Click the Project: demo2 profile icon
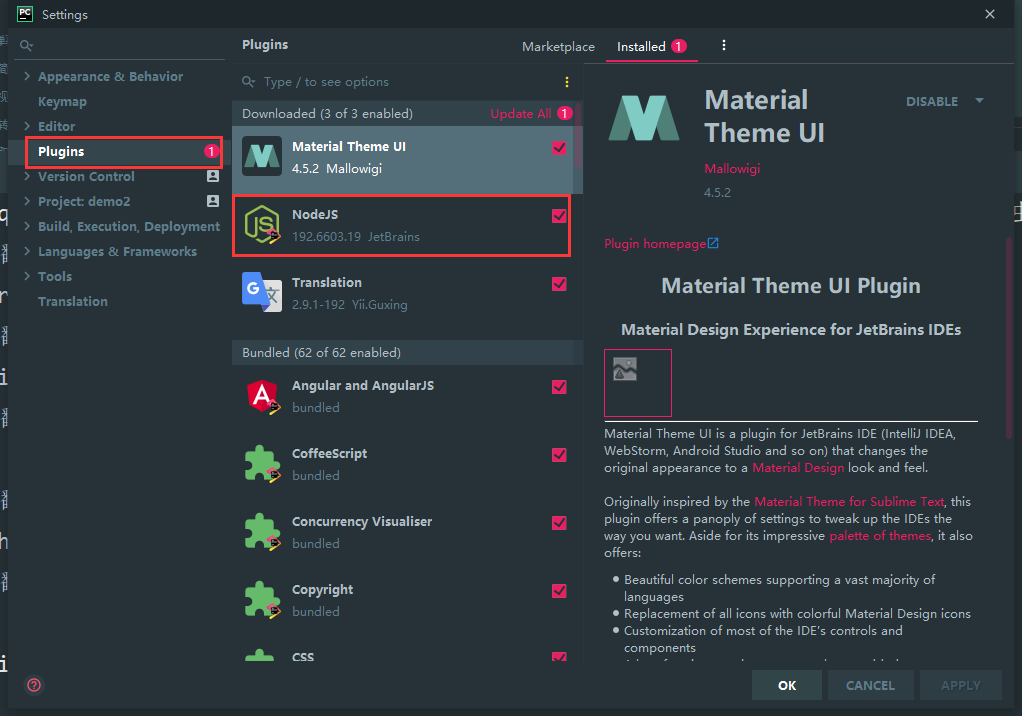The image size is (1022, 716). 213,201
